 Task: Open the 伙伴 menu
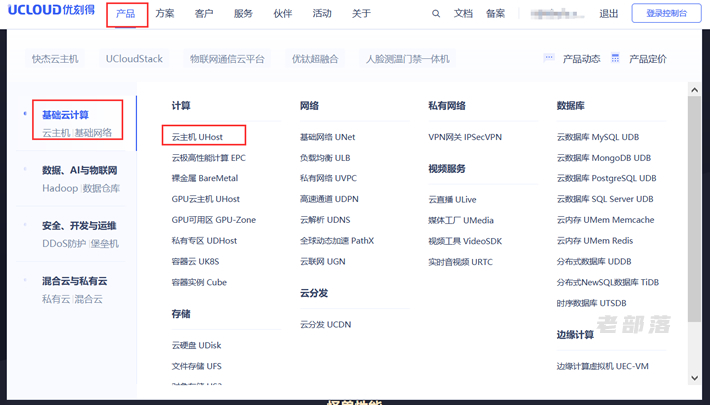point(283,14)
